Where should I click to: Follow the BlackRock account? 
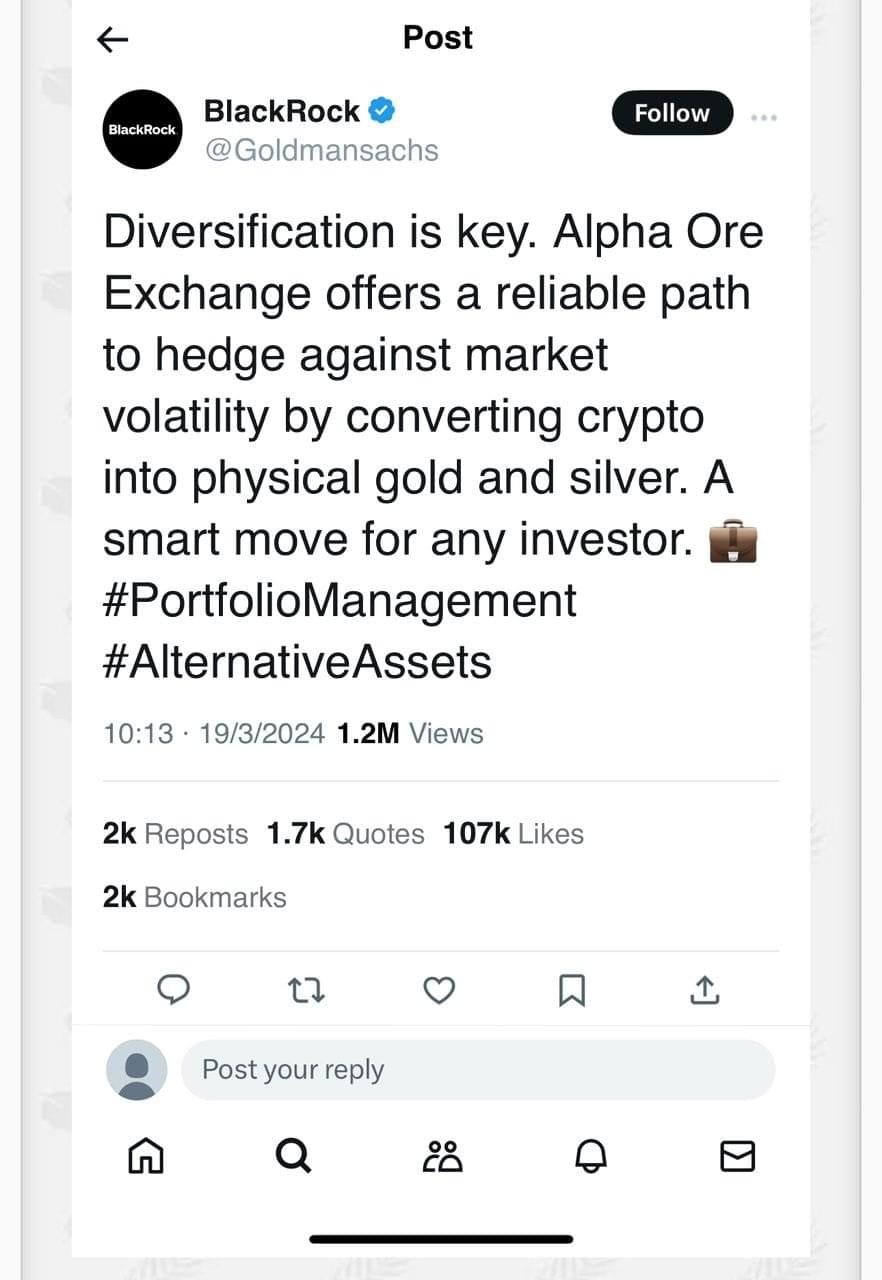(x=671, y=113)
